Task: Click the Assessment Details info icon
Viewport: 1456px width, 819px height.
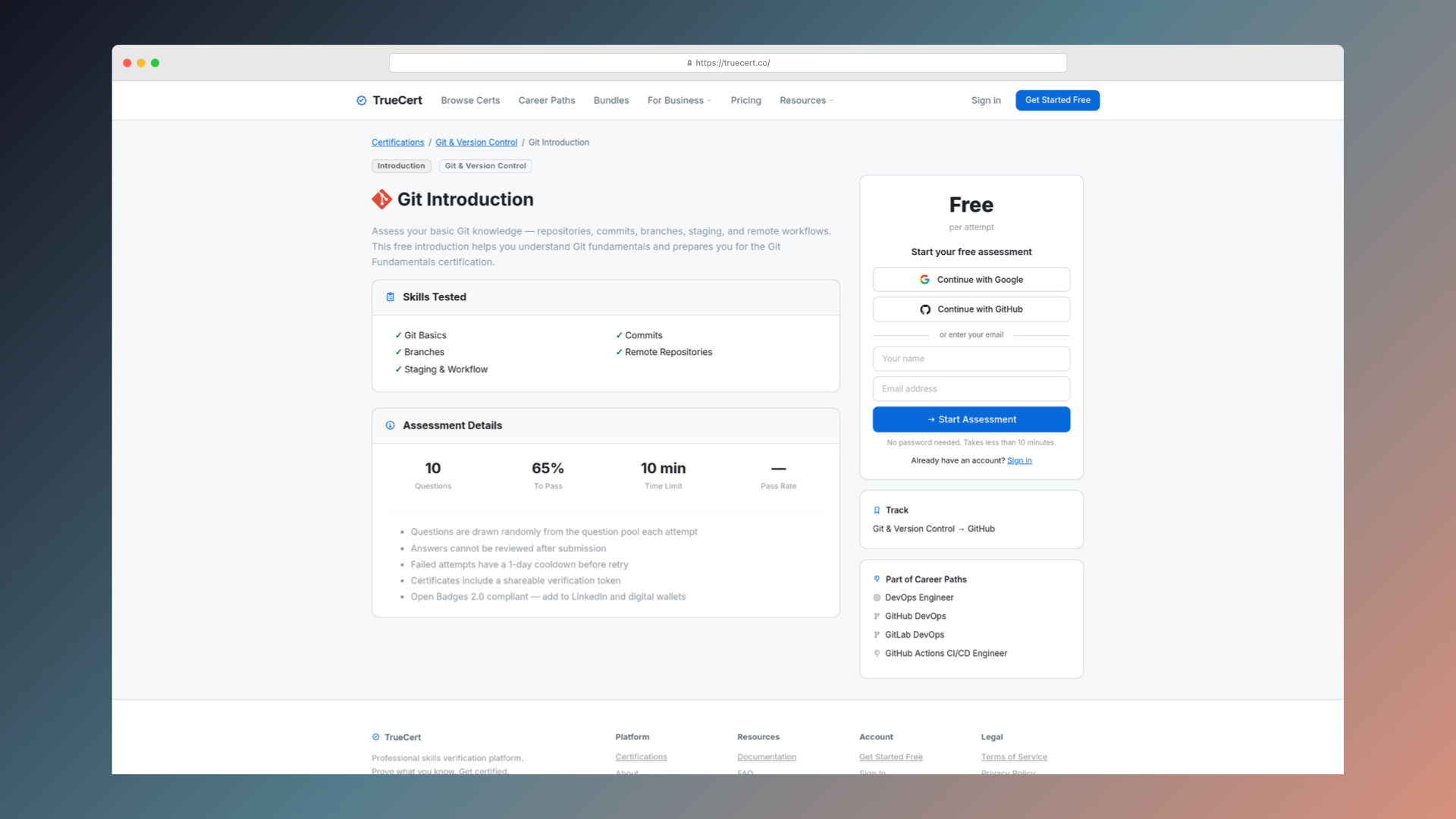Action: click(391, 425)
